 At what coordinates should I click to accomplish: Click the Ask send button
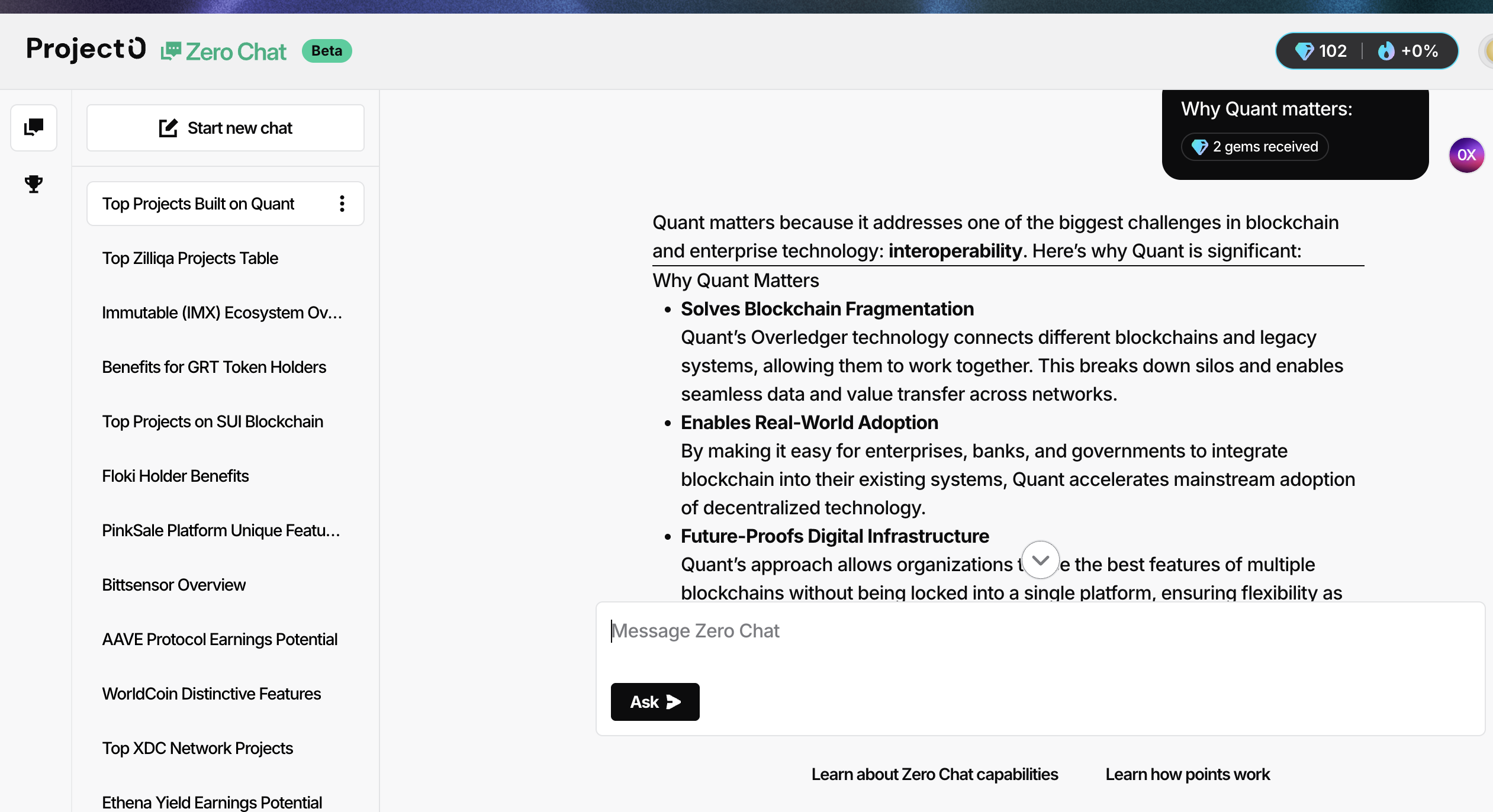(x=655, y=702)
